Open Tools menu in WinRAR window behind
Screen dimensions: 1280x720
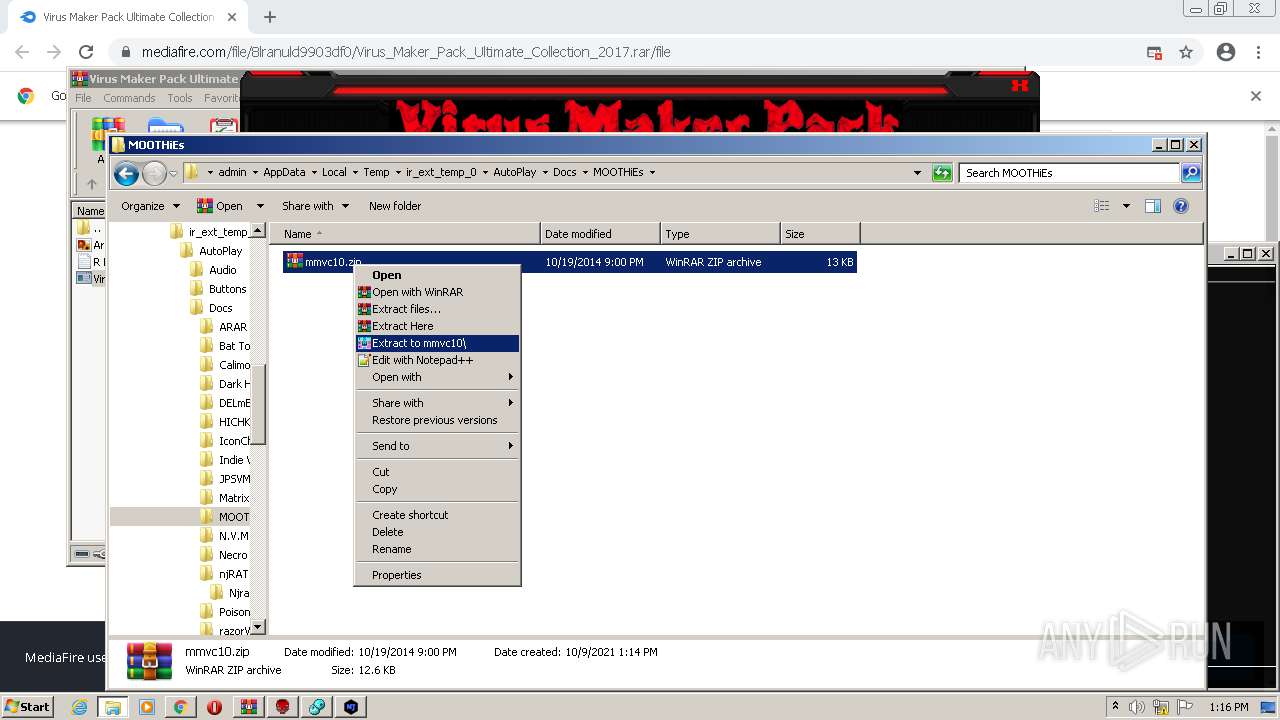click(x=180, y=98)
